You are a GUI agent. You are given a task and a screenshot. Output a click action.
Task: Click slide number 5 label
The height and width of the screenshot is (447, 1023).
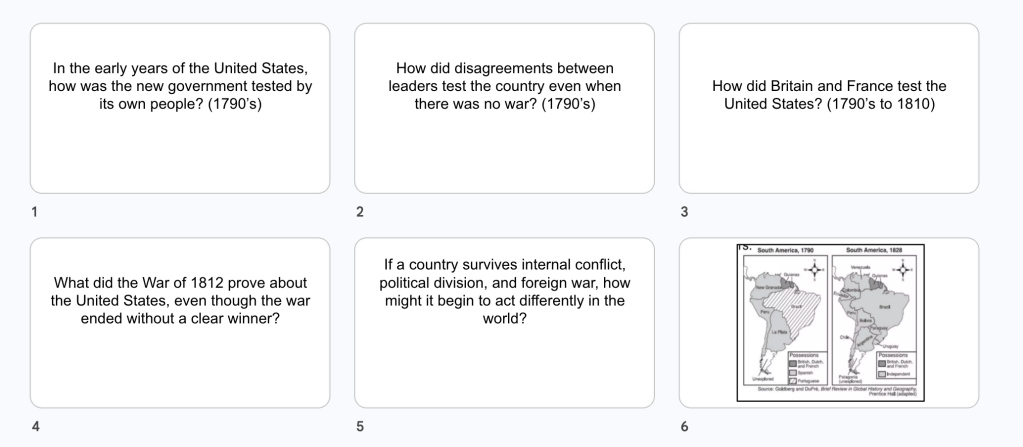(359, 427)
